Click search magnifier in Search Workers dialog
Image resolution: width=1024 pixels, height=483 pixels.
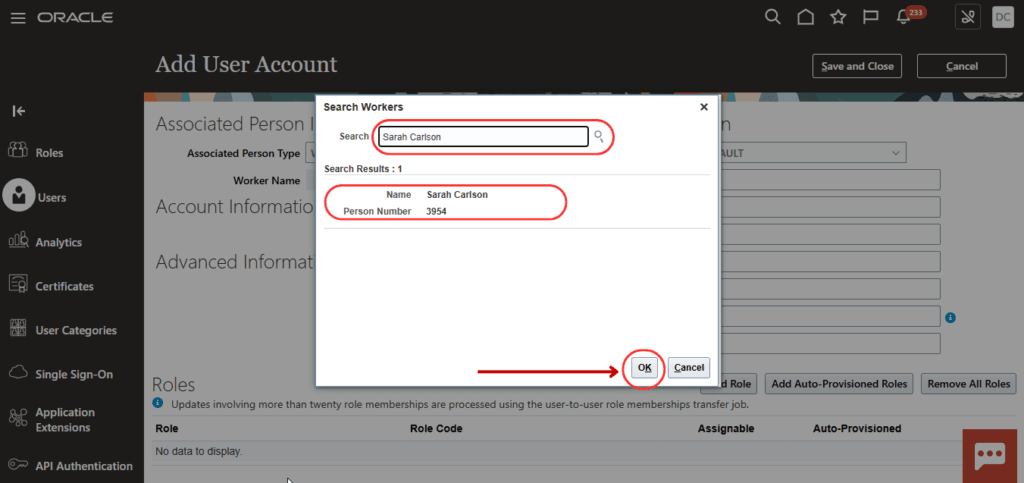[599, 136]
